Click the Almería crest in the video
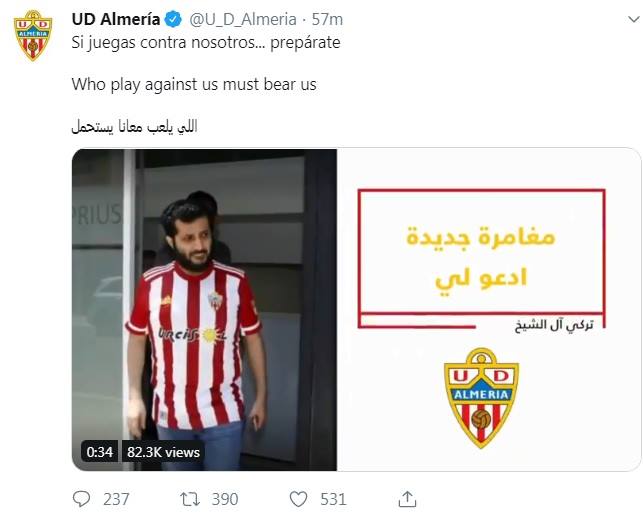The image size is (643, 519). point(481,398)
